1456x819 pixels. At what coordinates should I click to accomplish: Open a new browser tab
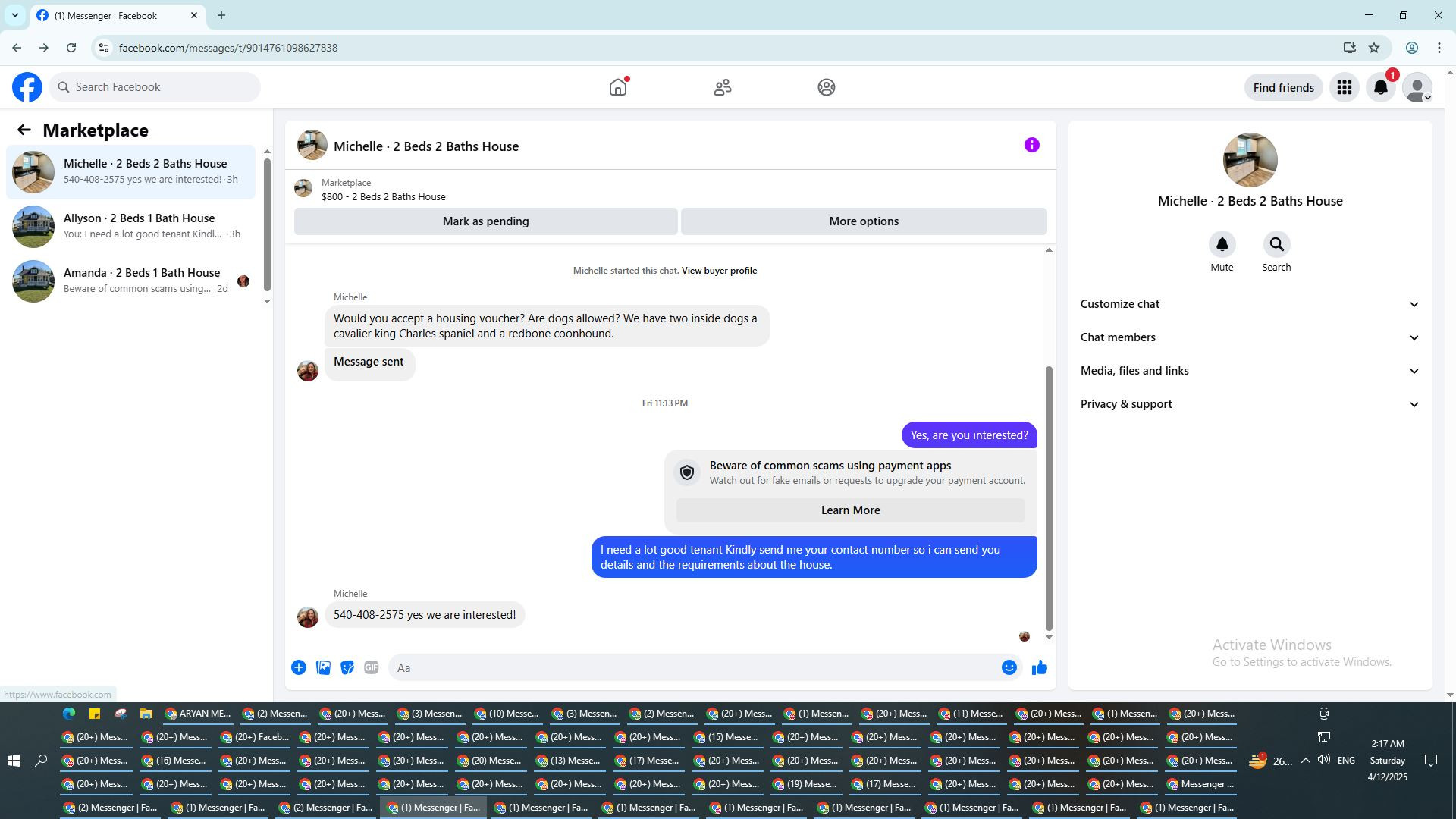(x=221, y=15)
